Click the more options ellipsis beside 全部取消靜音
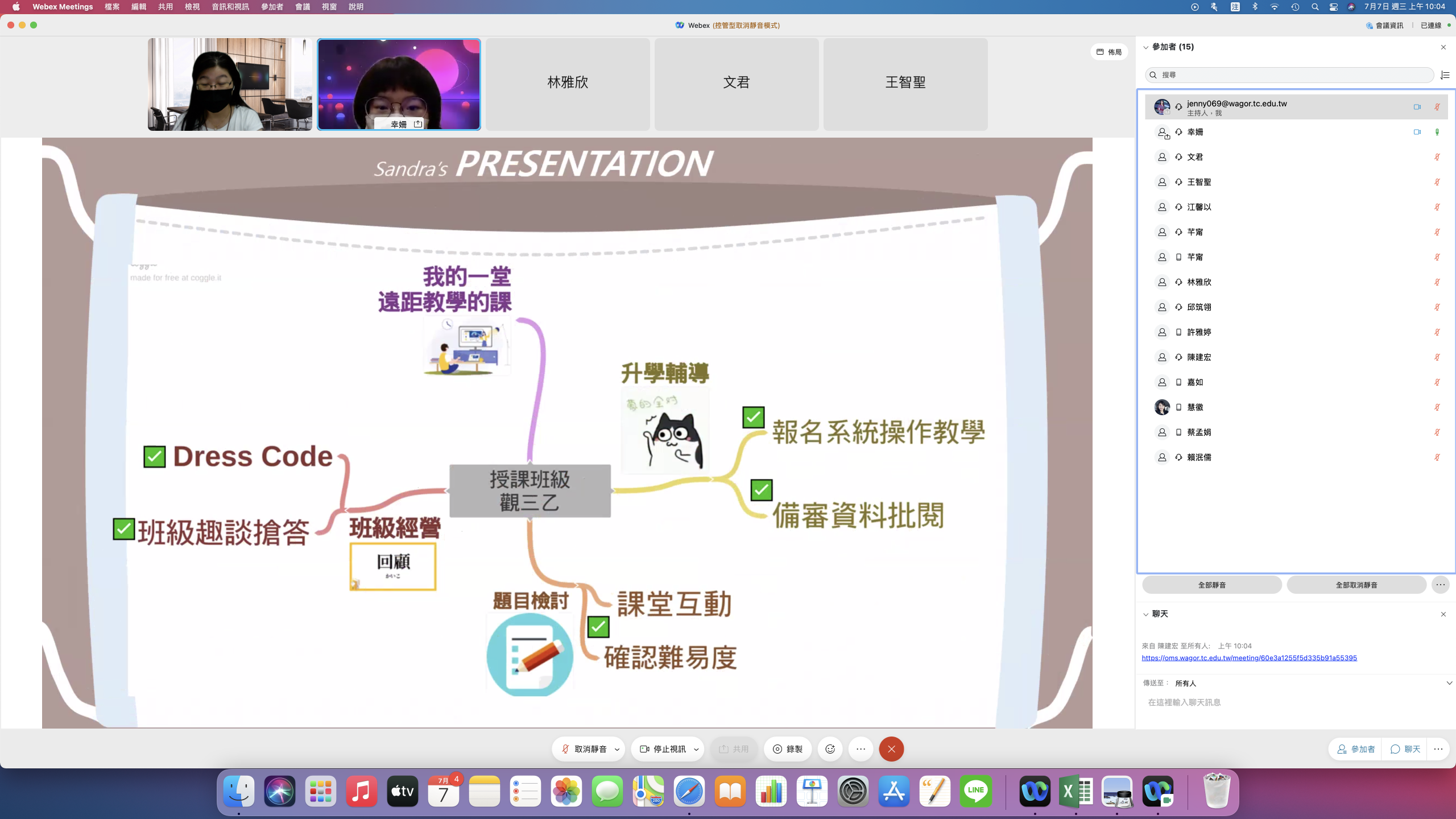Screen dimensions: 1456x819 tap(1440, 585)
